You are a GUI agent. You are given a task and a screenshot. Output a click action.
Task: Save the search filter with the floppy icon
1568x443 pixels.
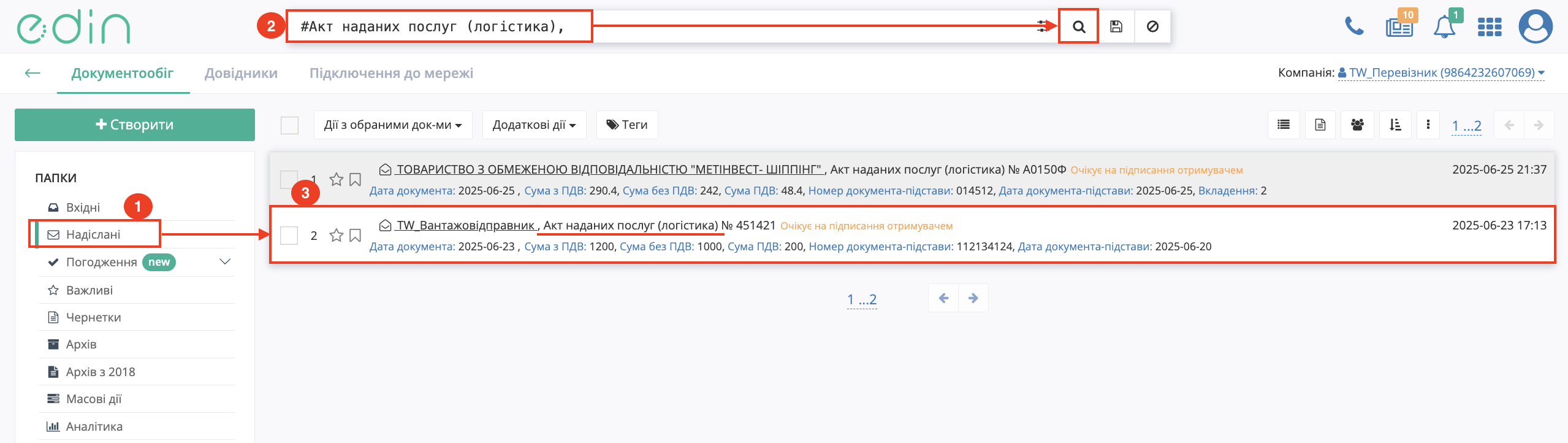tap(1116, 26)
